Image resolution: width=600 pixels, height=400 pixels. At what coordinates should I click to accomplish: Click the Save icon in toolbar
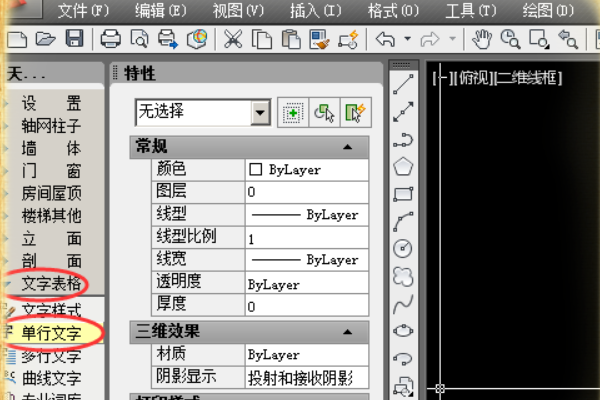click(74, 39)
